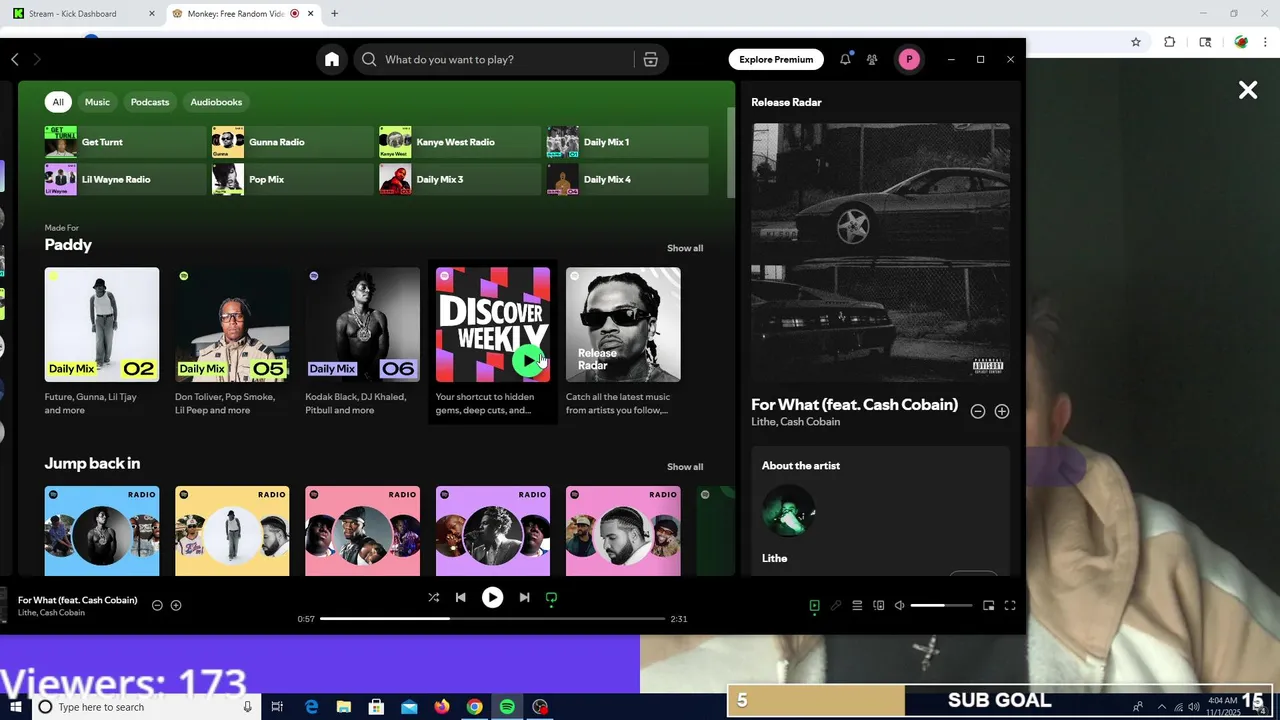Close the overlay with white X
The height and width of the screenshot is (720, 1280).
tap(1248, 90)
